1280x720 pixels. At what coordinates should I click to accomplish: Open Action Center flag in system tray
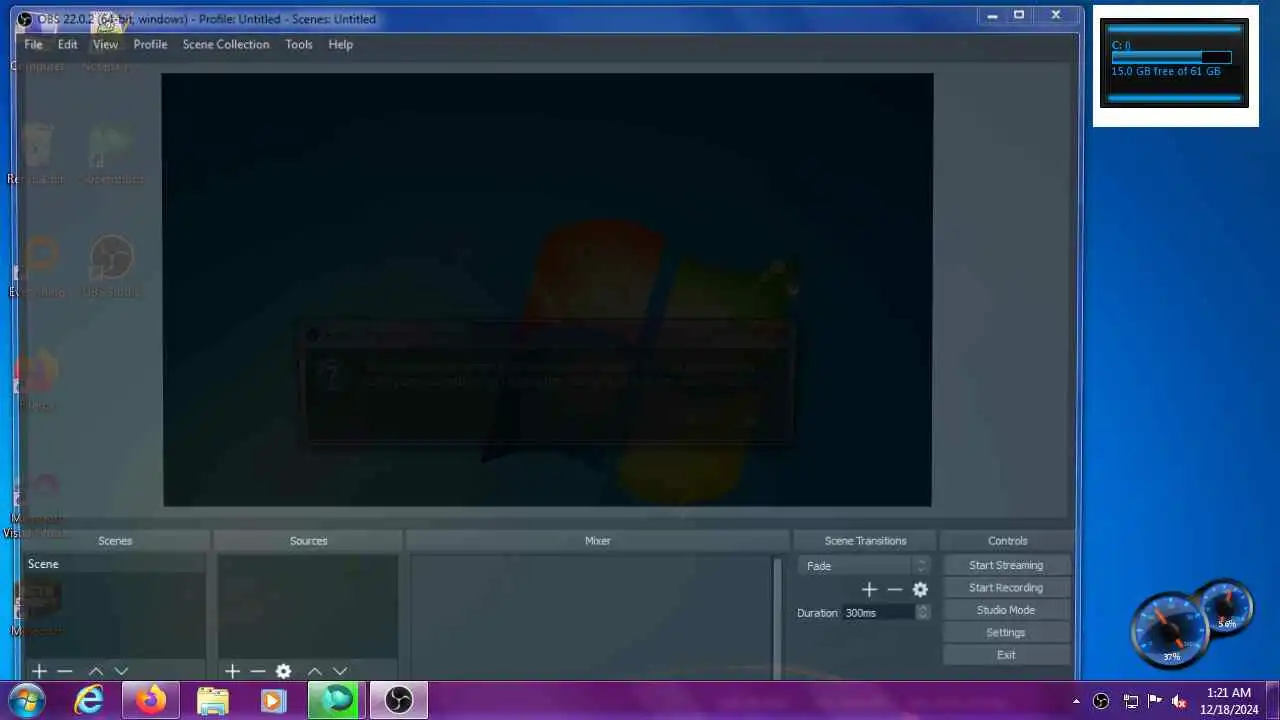[x=1155, y=701]
